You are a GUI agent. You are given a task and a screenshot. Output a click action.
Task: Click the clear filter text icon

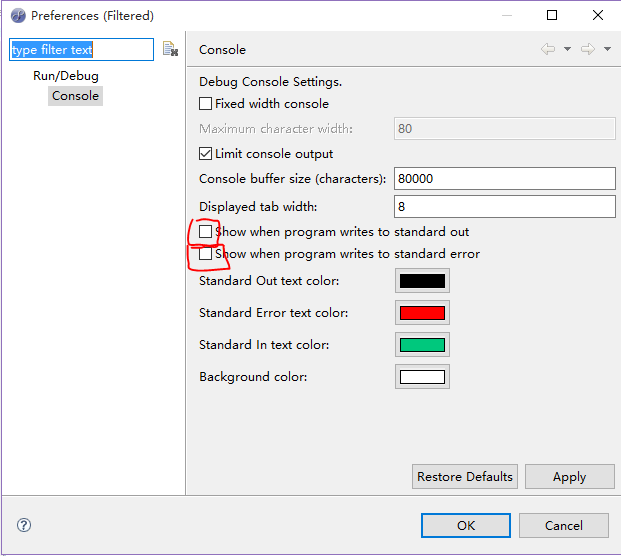pos(170,49)
